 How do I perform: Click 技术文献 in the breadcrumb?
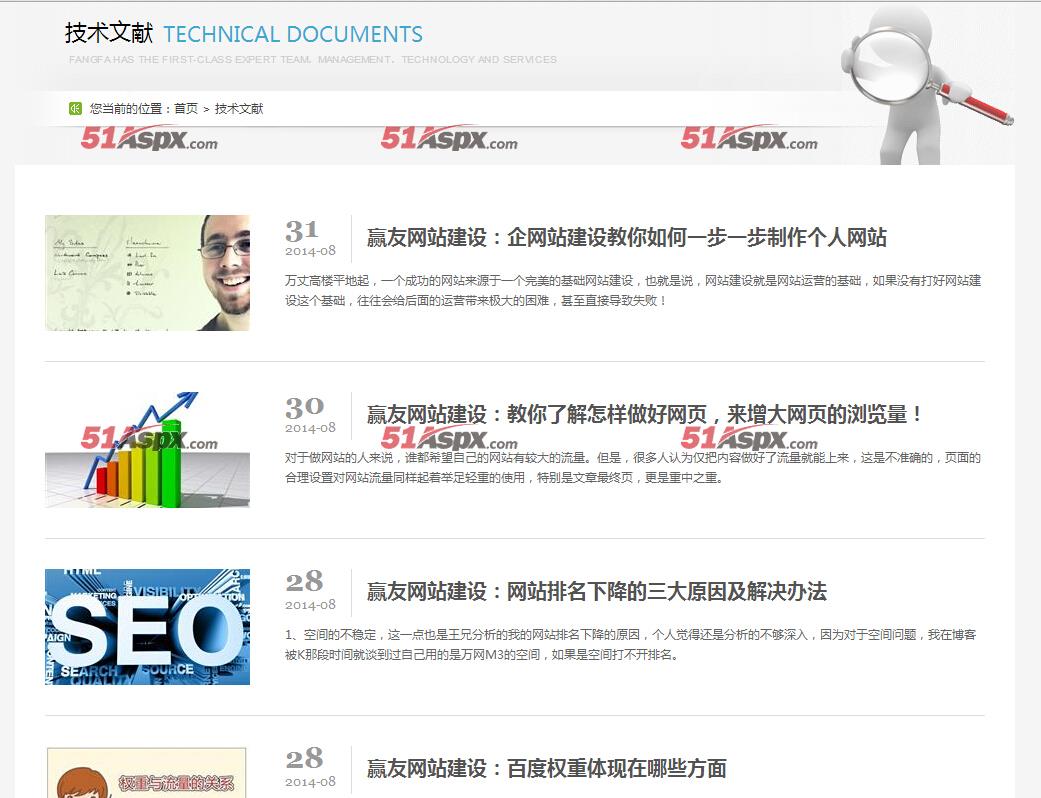coord(239,109)
